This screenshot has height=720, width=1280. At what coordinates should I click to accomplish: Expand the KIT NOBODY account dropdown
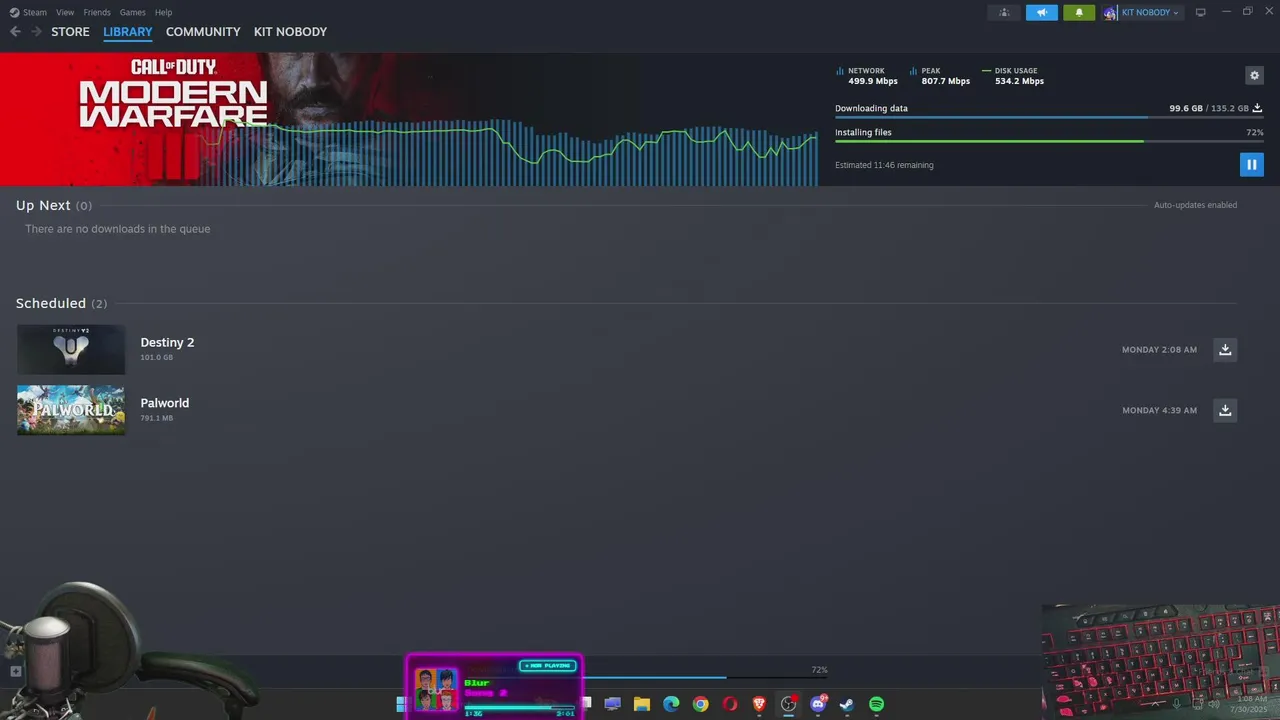tap(1150, 12)
